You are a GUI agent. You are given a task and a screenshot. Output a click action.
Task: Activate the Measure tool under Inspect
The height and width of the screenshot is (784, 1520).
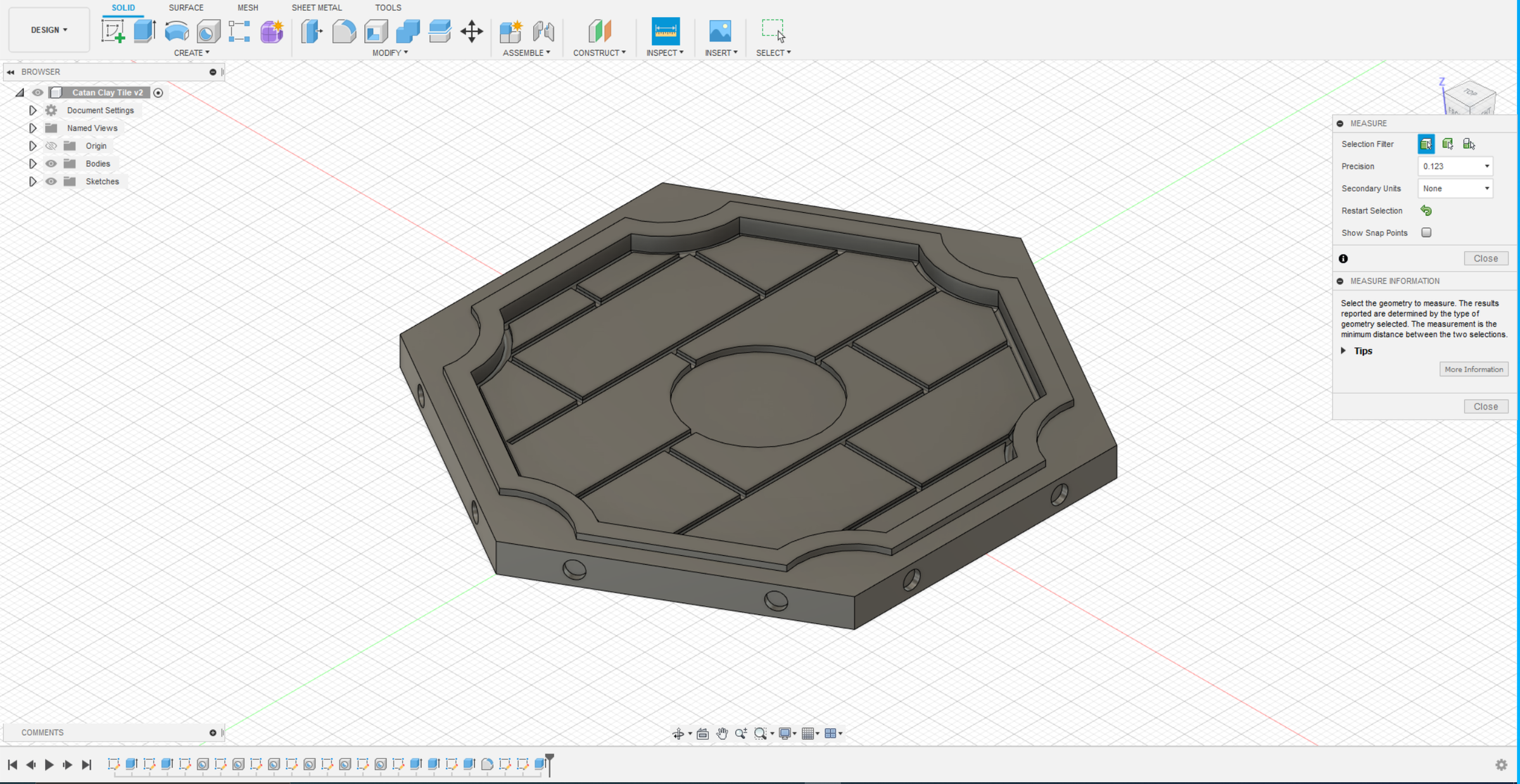pos(664,30)
